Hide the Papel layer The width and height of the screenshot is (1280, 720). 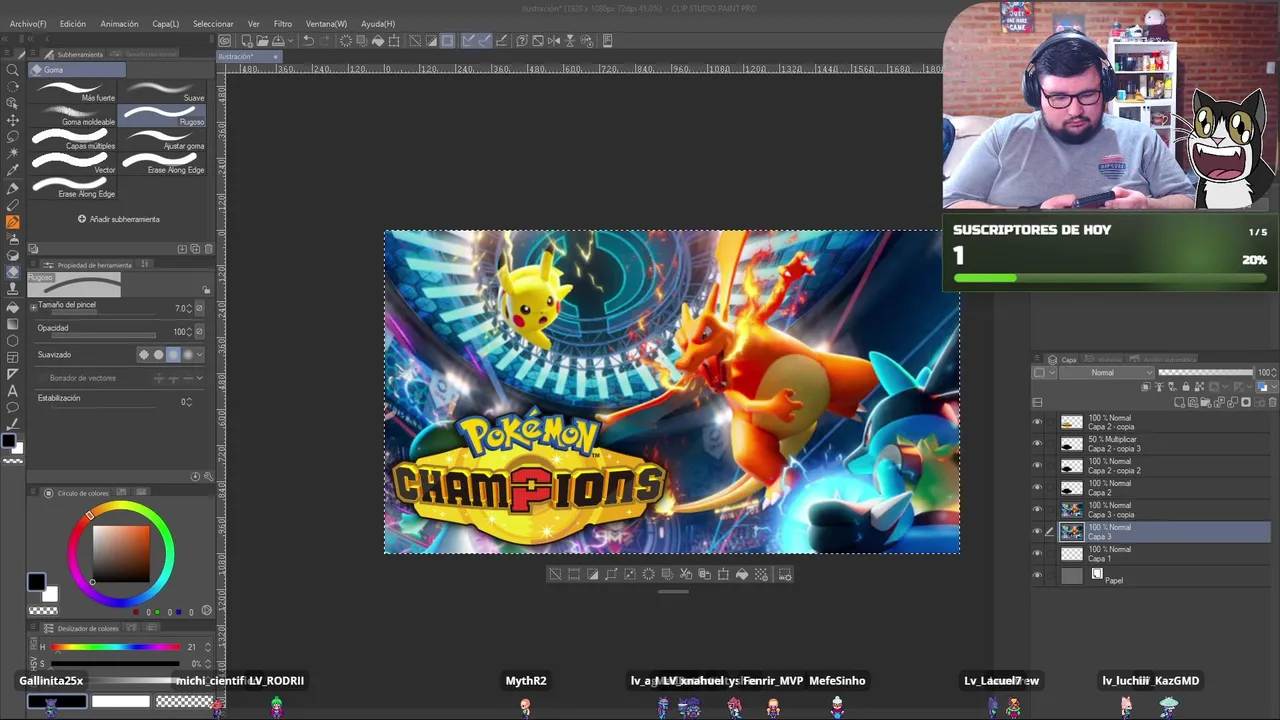(1037, 575)
